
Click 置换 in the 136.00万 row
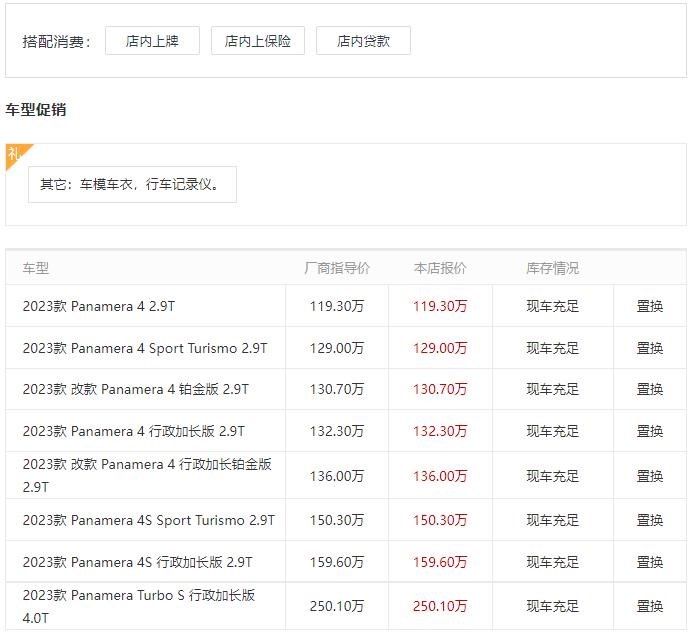[x=650, y=476]
